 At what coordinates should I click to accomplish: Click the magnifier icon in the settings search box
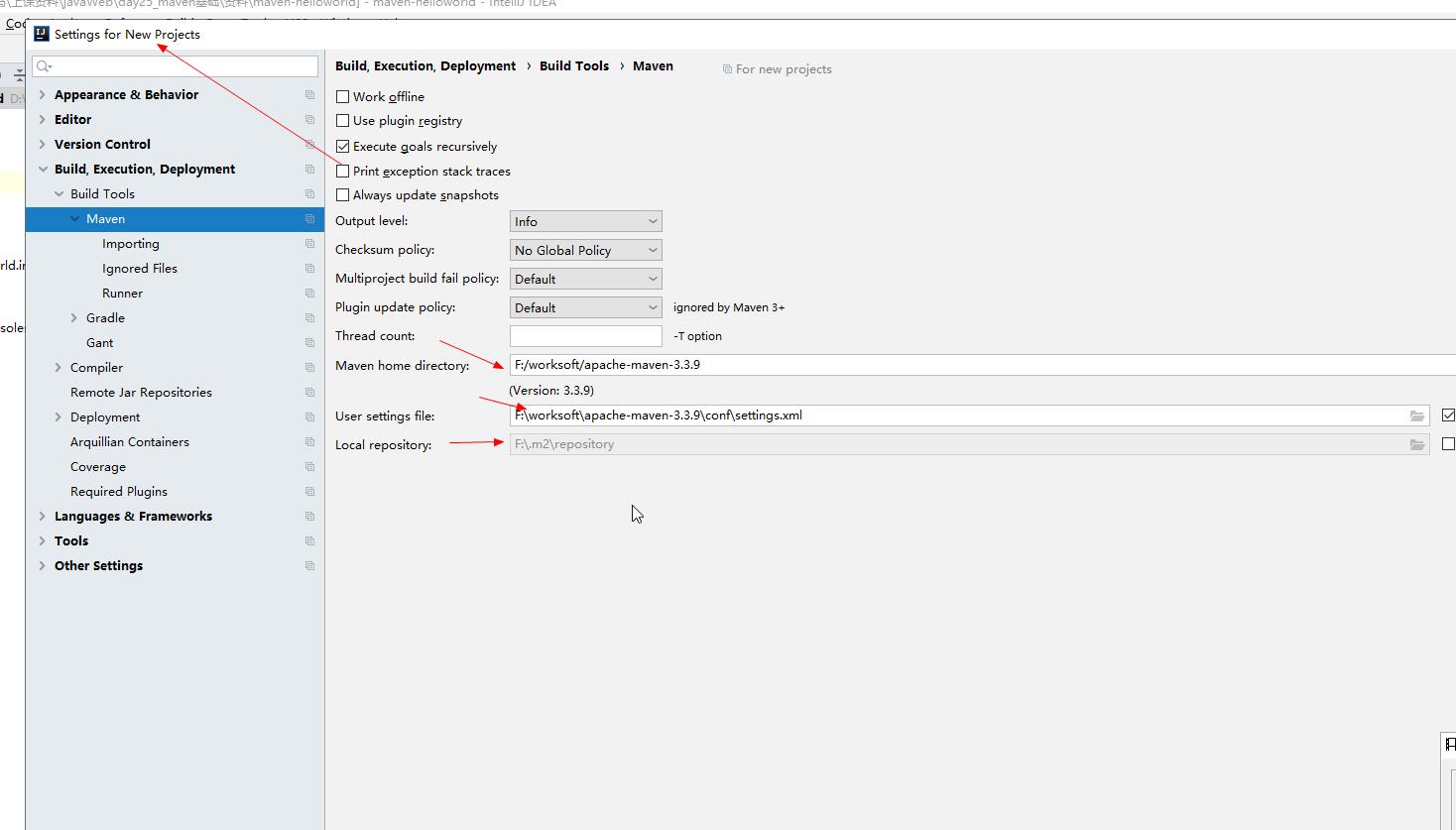(x=44, y=66)
